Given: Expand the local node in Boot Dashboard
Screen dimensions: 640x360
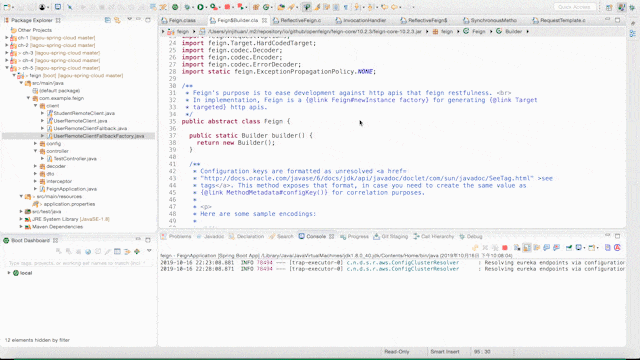Looking at the screenshot, I should pos(9,273).
